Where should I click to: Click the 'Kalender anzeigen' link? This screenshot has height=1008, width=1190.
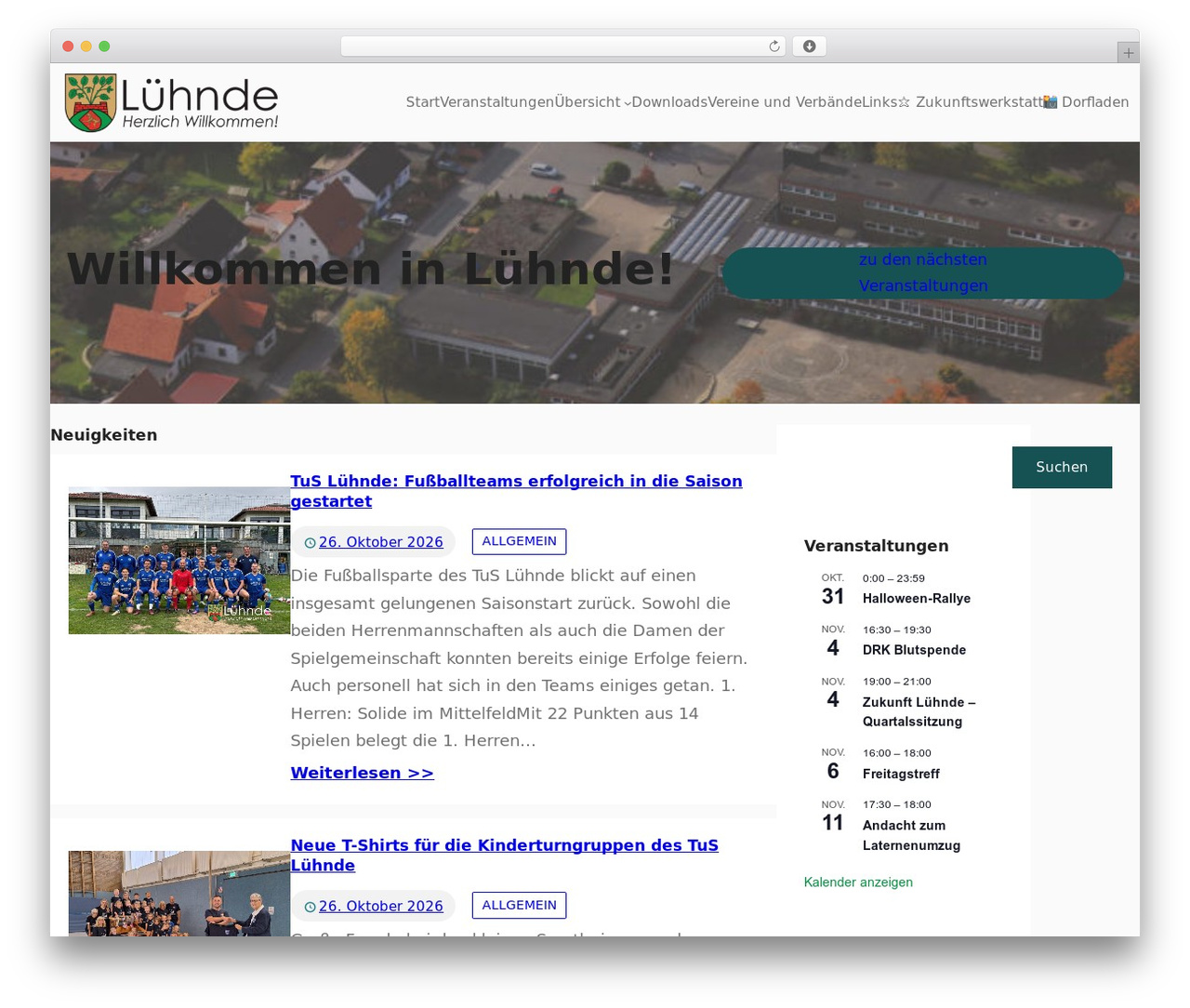(x=858, y=882)
